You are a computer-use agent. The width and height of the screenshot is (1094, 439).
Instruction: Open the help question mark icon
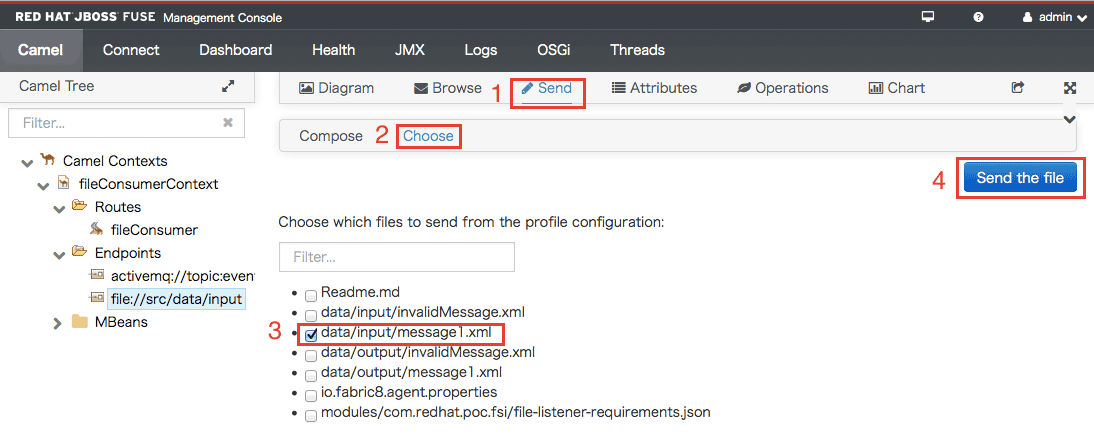point(978,17)
